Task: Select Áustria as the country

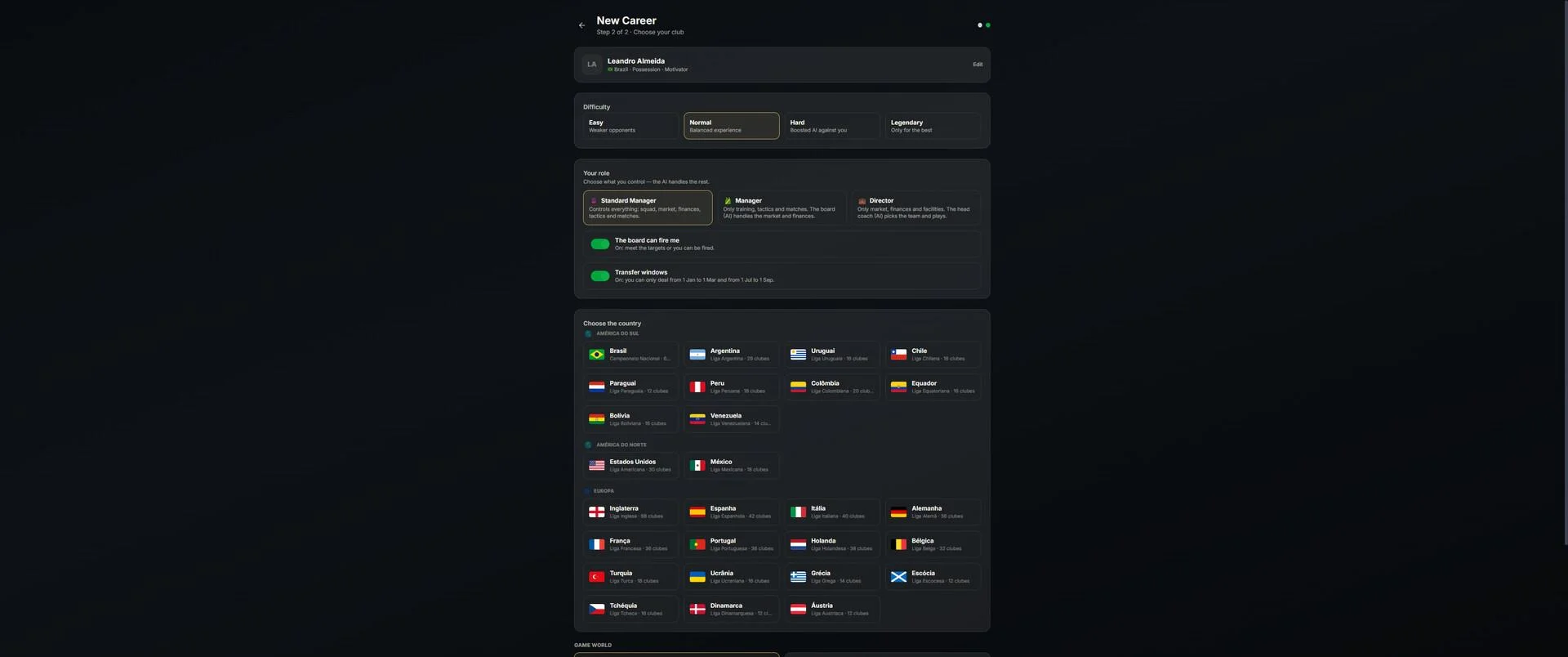Action: pyautogui.click(x=832, y=610)
